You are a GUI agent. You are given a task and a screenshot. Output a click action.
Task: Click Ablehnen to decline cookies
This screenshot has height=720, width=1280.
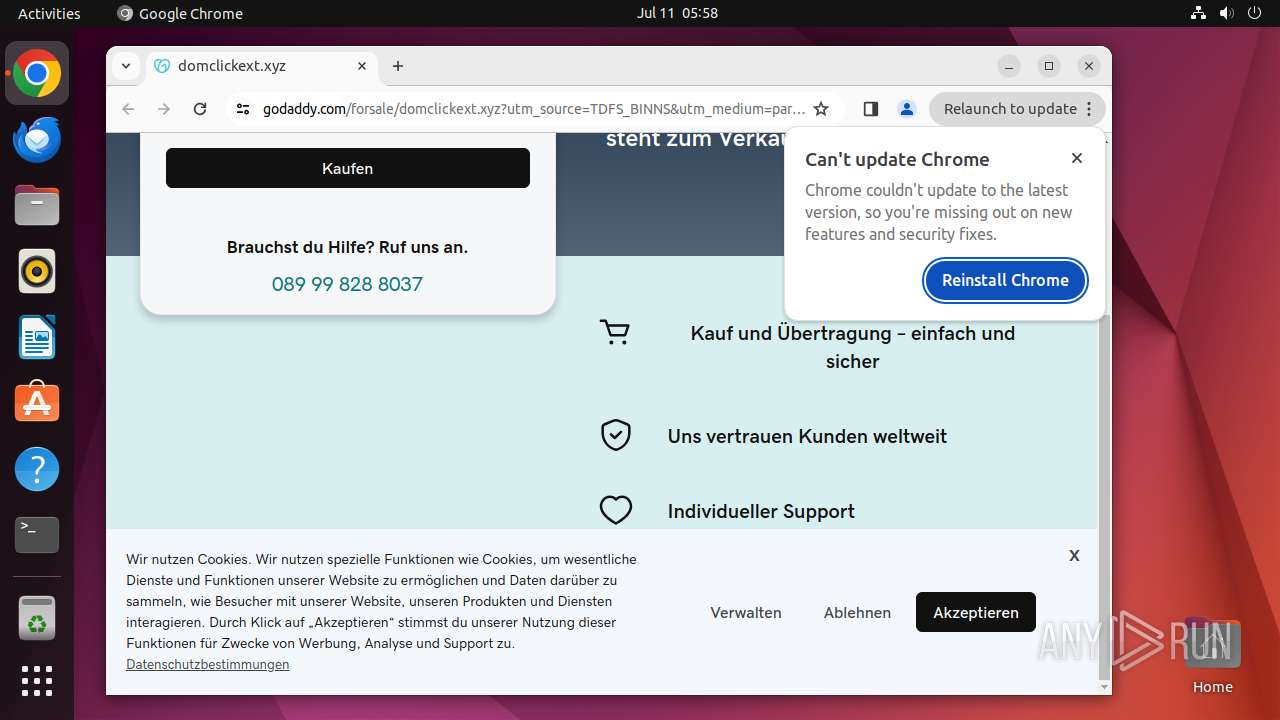(857, 612)
